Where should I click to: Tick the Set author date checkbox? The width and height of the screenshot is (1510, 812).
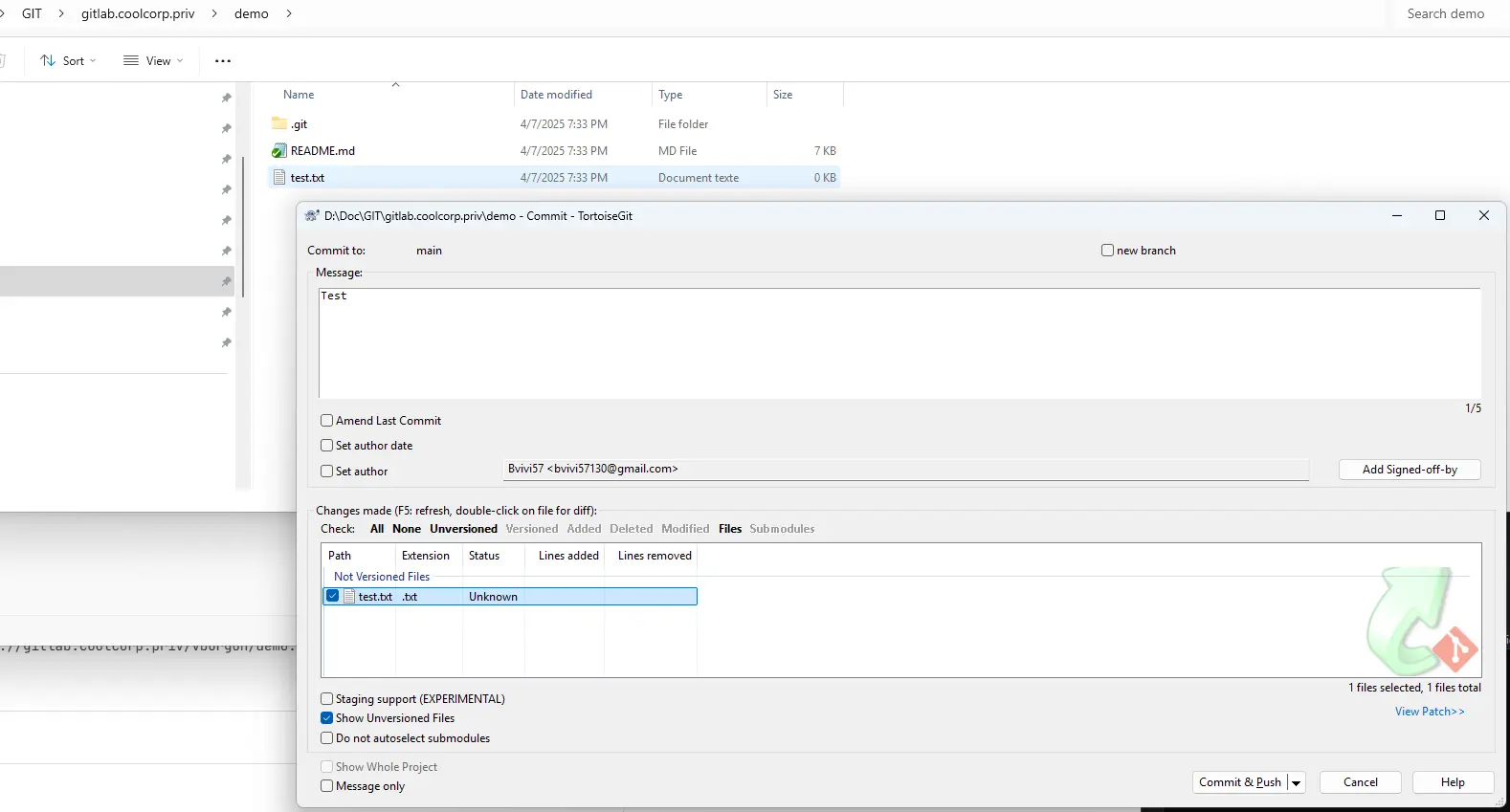coord(326,446)
